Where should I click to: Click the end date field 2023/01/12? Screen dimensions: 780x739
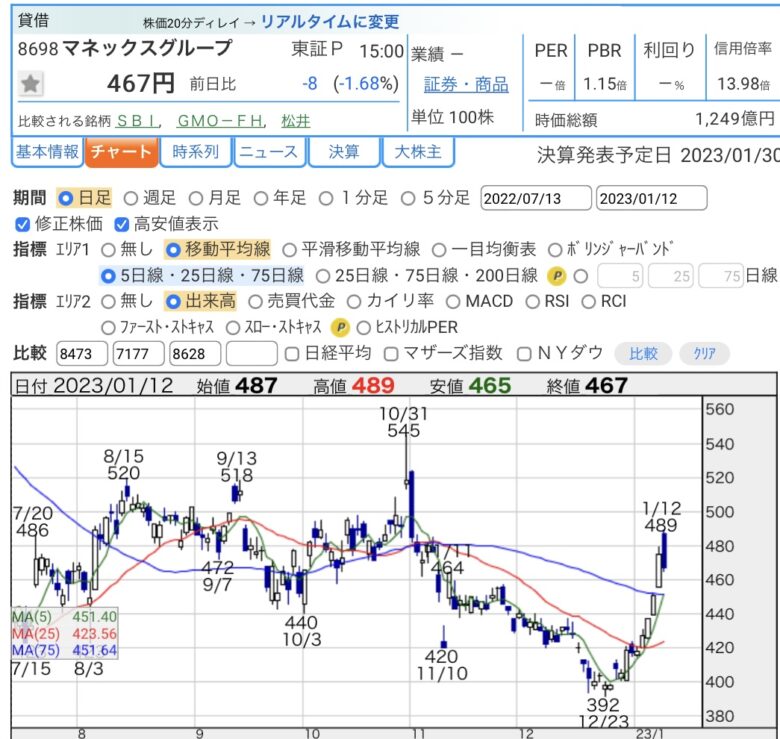(x=651, y=198)
